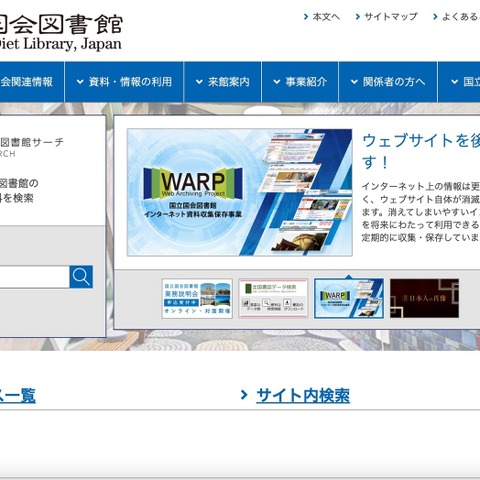This screenshot has width=480, height=480.
Task: Open the ウェブサイトを headline link
Action: (421, 151)
